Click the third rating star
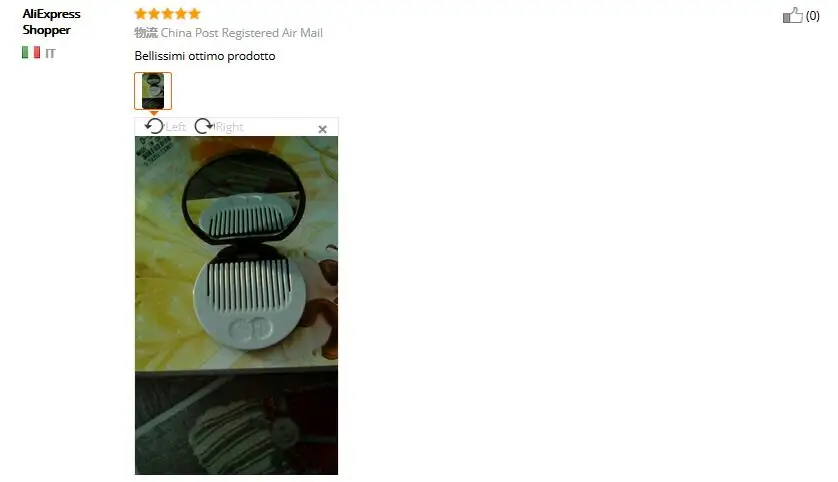Screen dimensions: 838x482 point(167,14)
